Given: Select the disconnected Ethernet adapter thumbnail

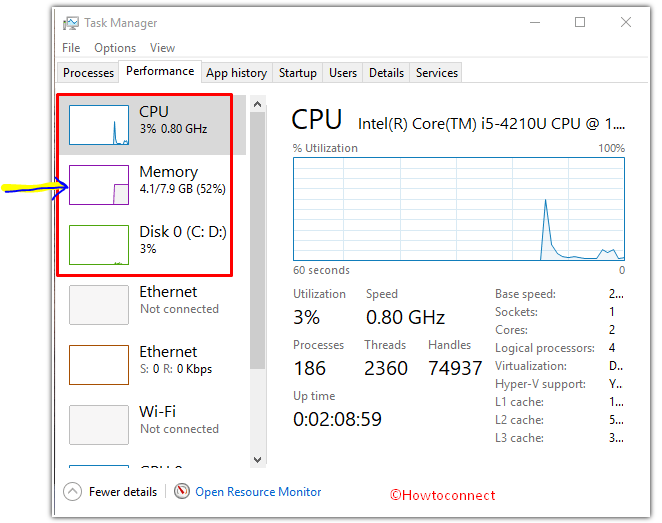Looking at the screenshot, I should (x=99, y=305).
